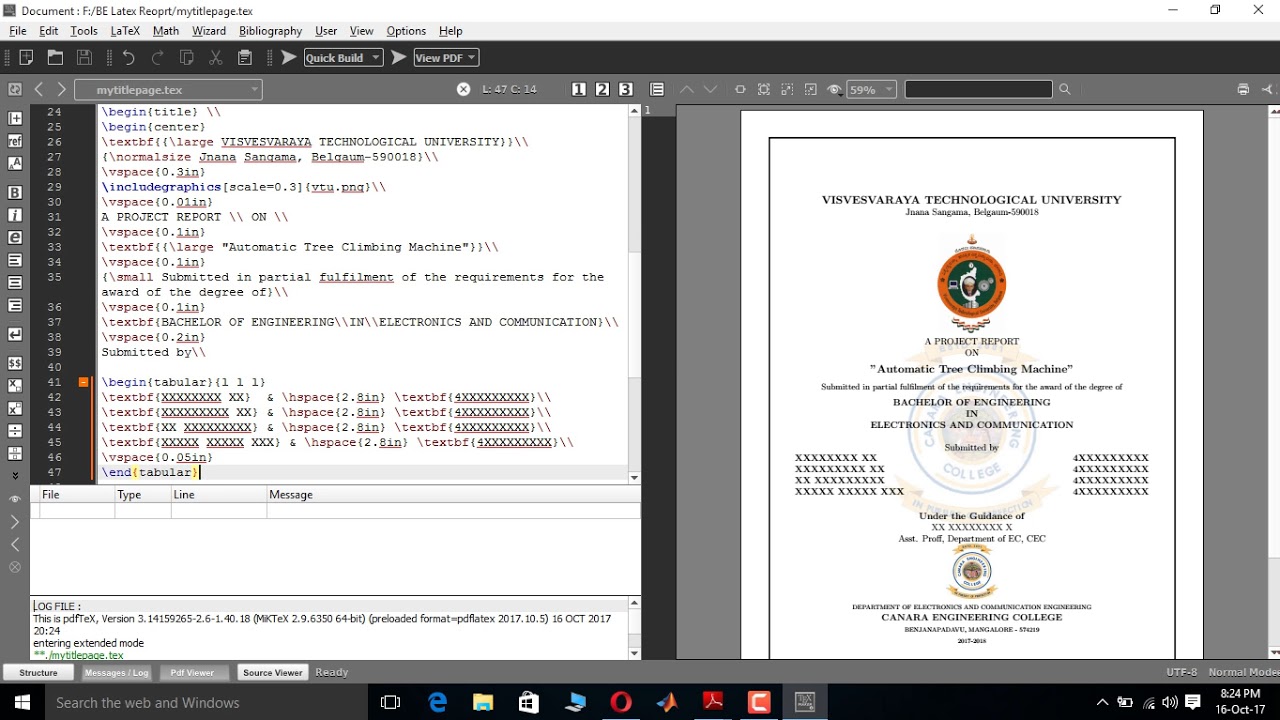Insert a reference using the ref icon
This screenshot has height=720, width=1280.
(15, 141)
